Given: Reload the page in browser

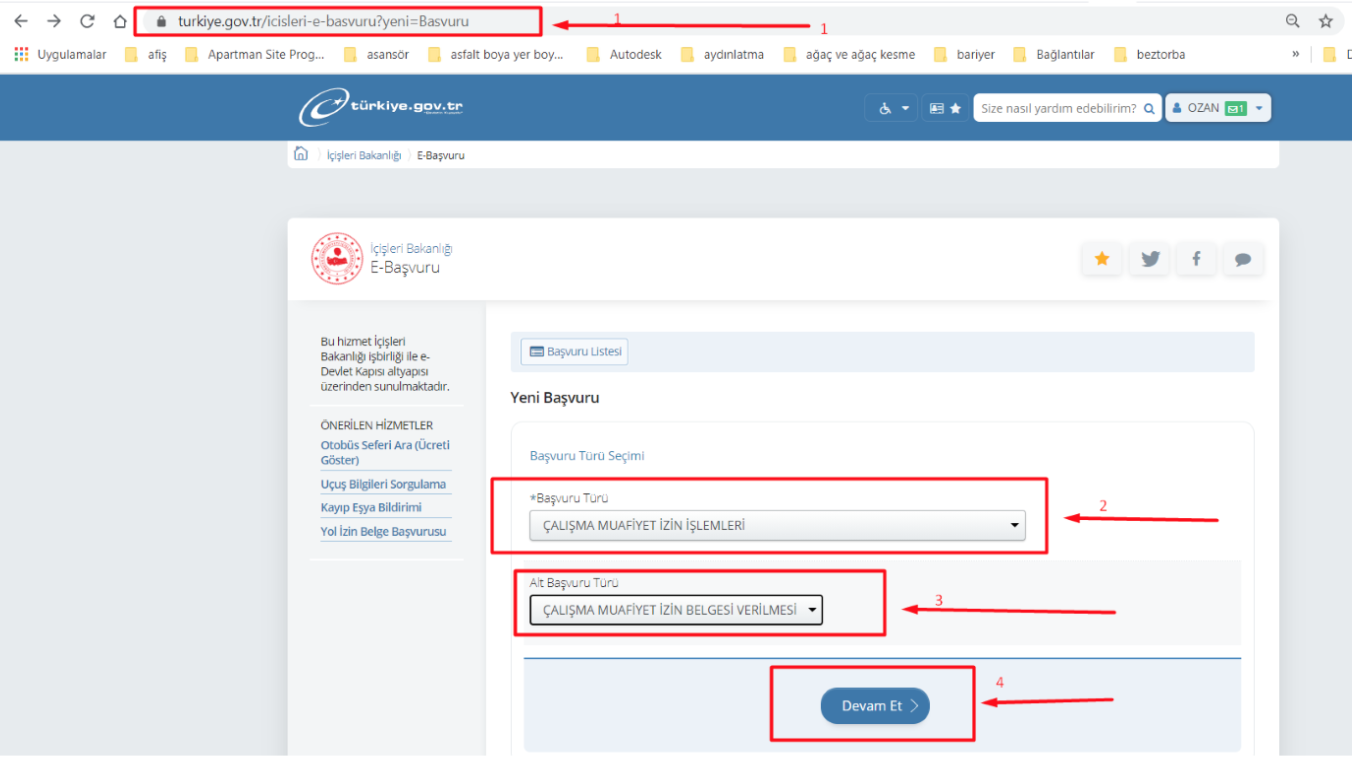Looking at the screenshot, I should (x=87, y=21).
